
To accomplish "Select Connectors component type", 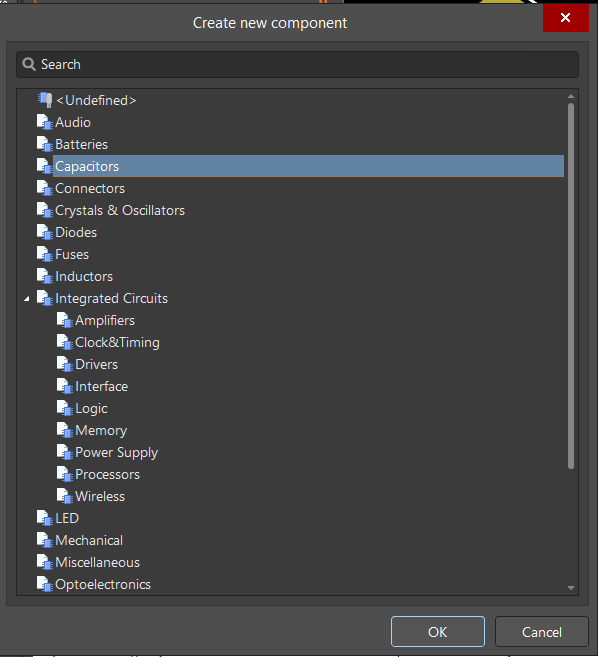I will (x=90, y=189).
